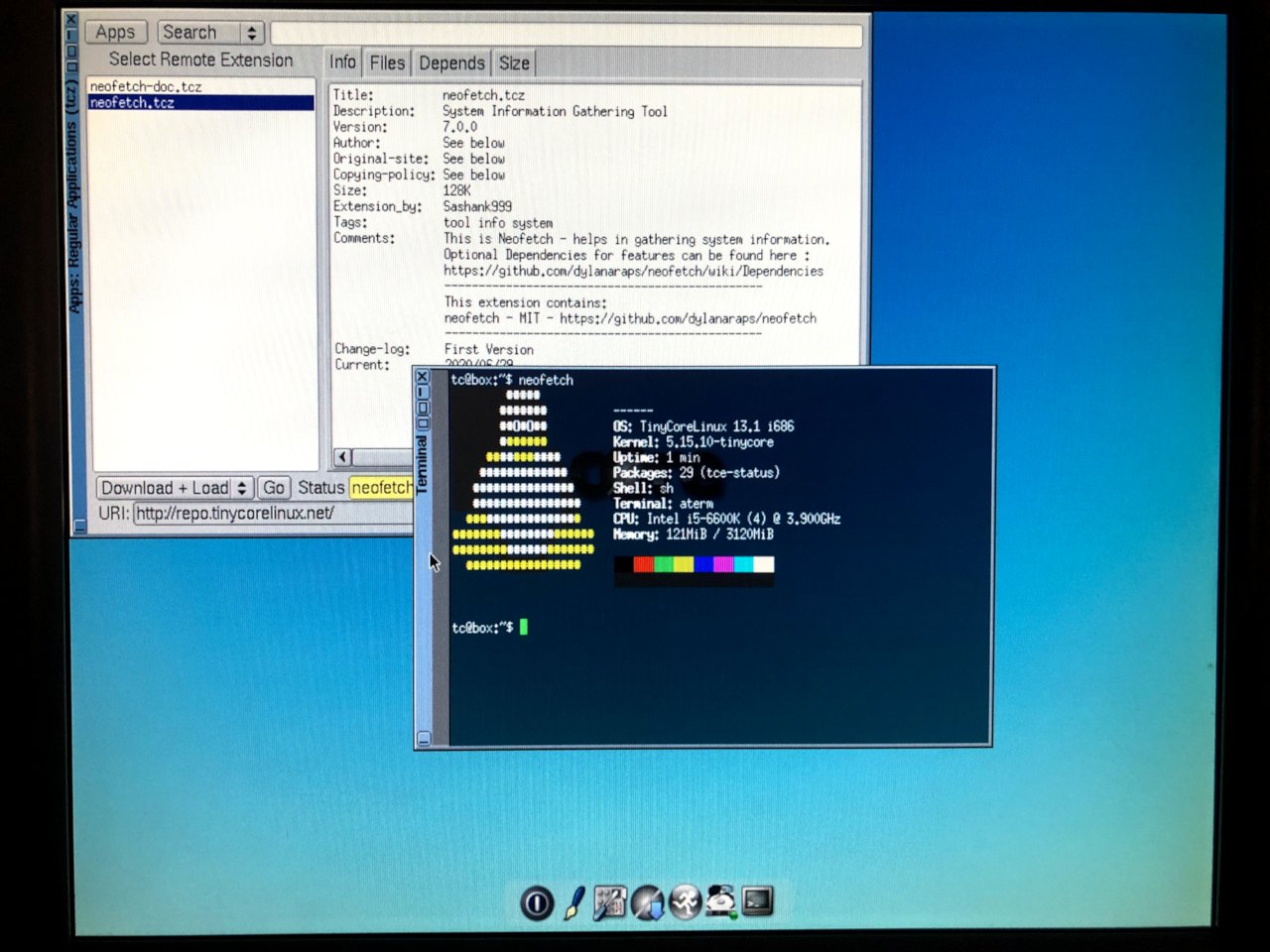
Task: Switch to the Files tab
Action: pyautogui.click(x=387, y=62)
